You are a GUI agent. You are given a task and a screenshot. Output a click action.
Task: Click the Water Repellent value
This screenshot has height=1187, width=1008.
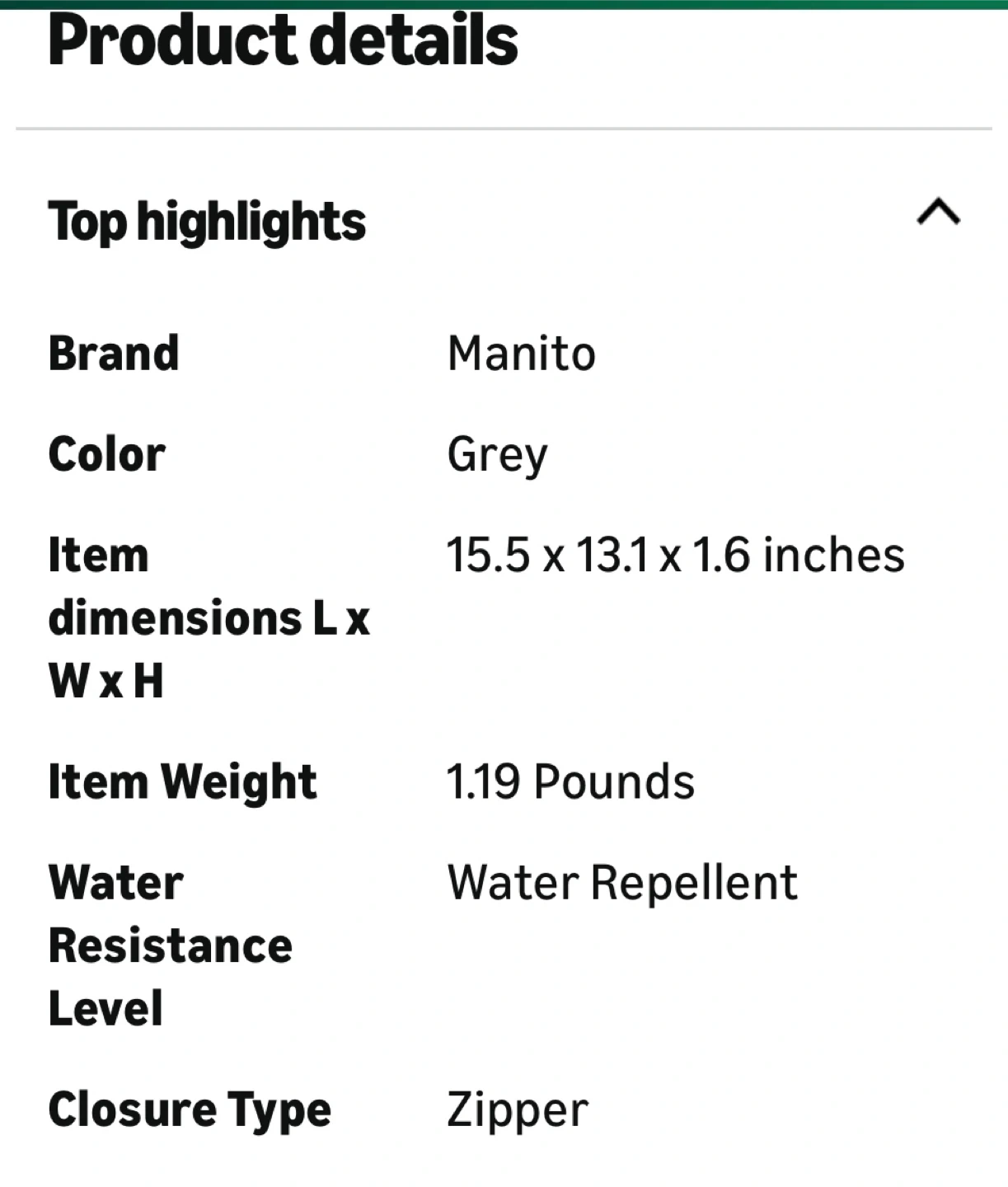tap(622, 883)
